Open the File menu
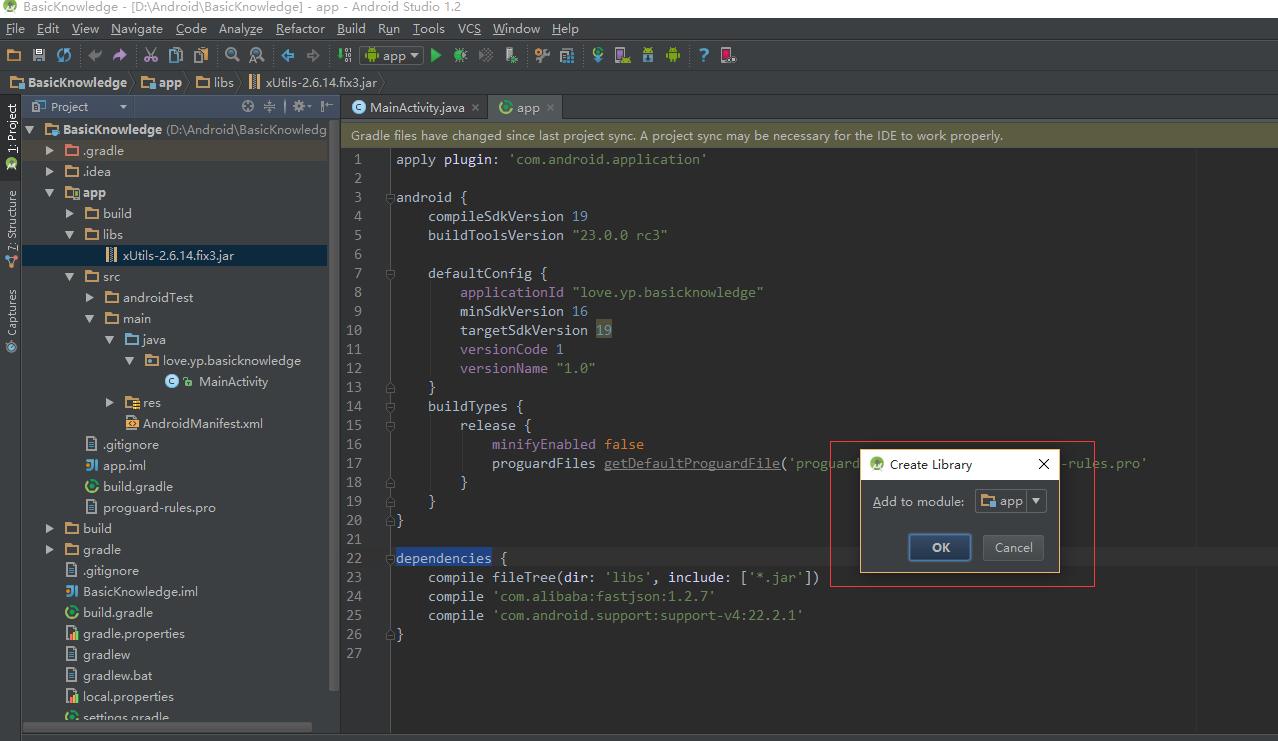This screenshot has width=1278, height=741. [15, 29]
